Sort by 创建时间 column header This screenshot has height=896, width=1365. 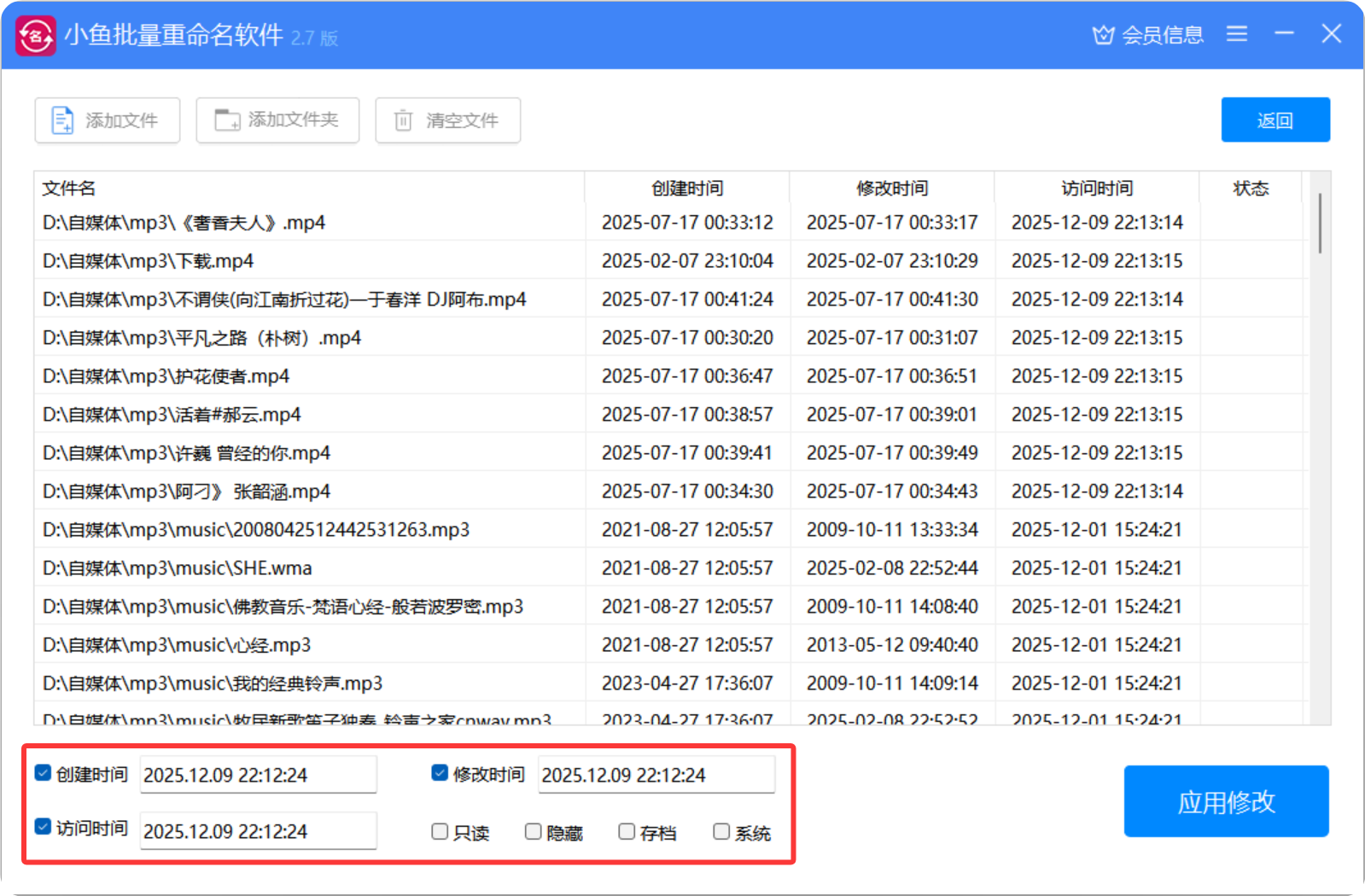(x=687, y=188)
